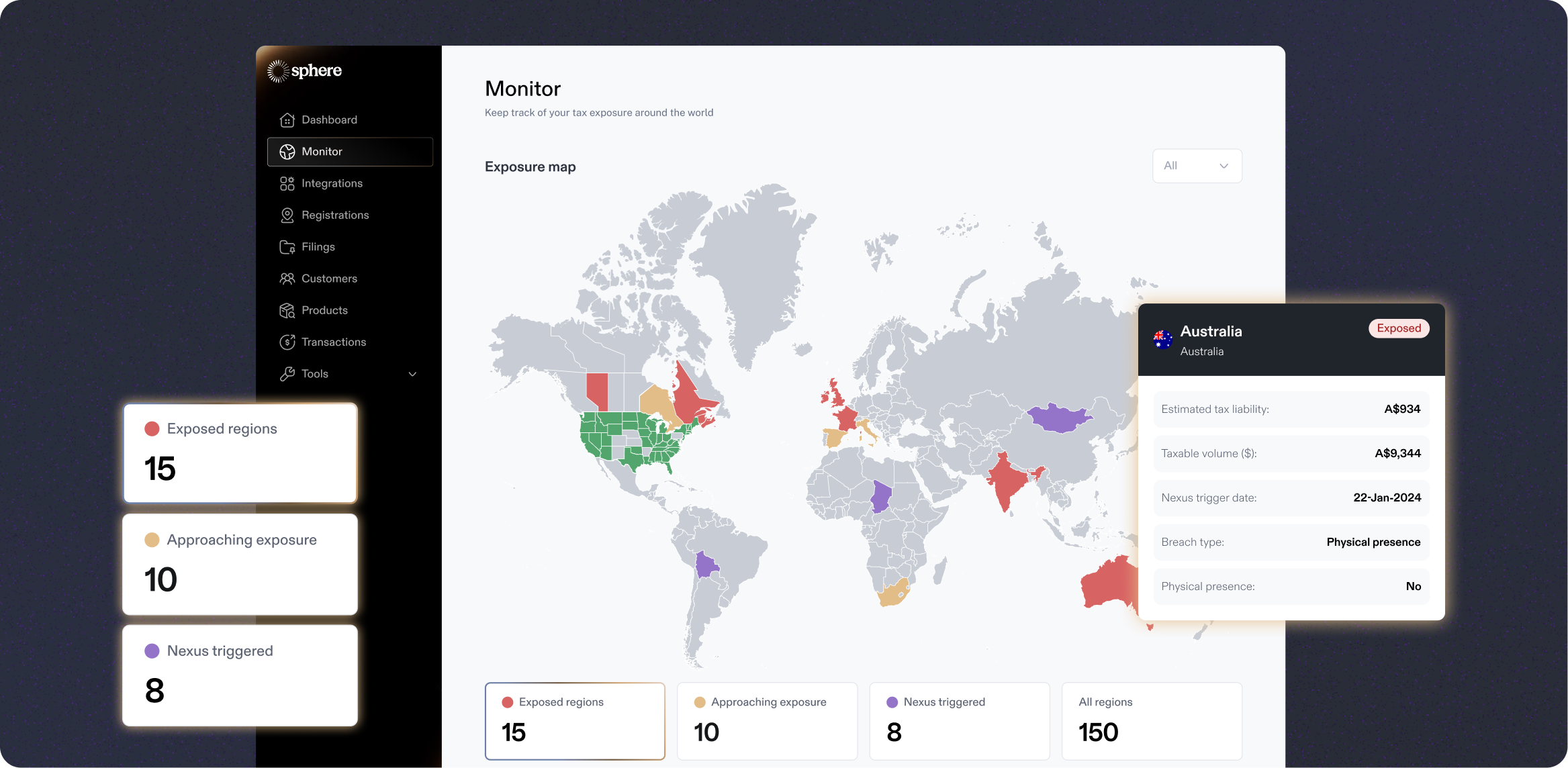
Task: Click the Dashboard home icon
Action: [x=287, y=119]
